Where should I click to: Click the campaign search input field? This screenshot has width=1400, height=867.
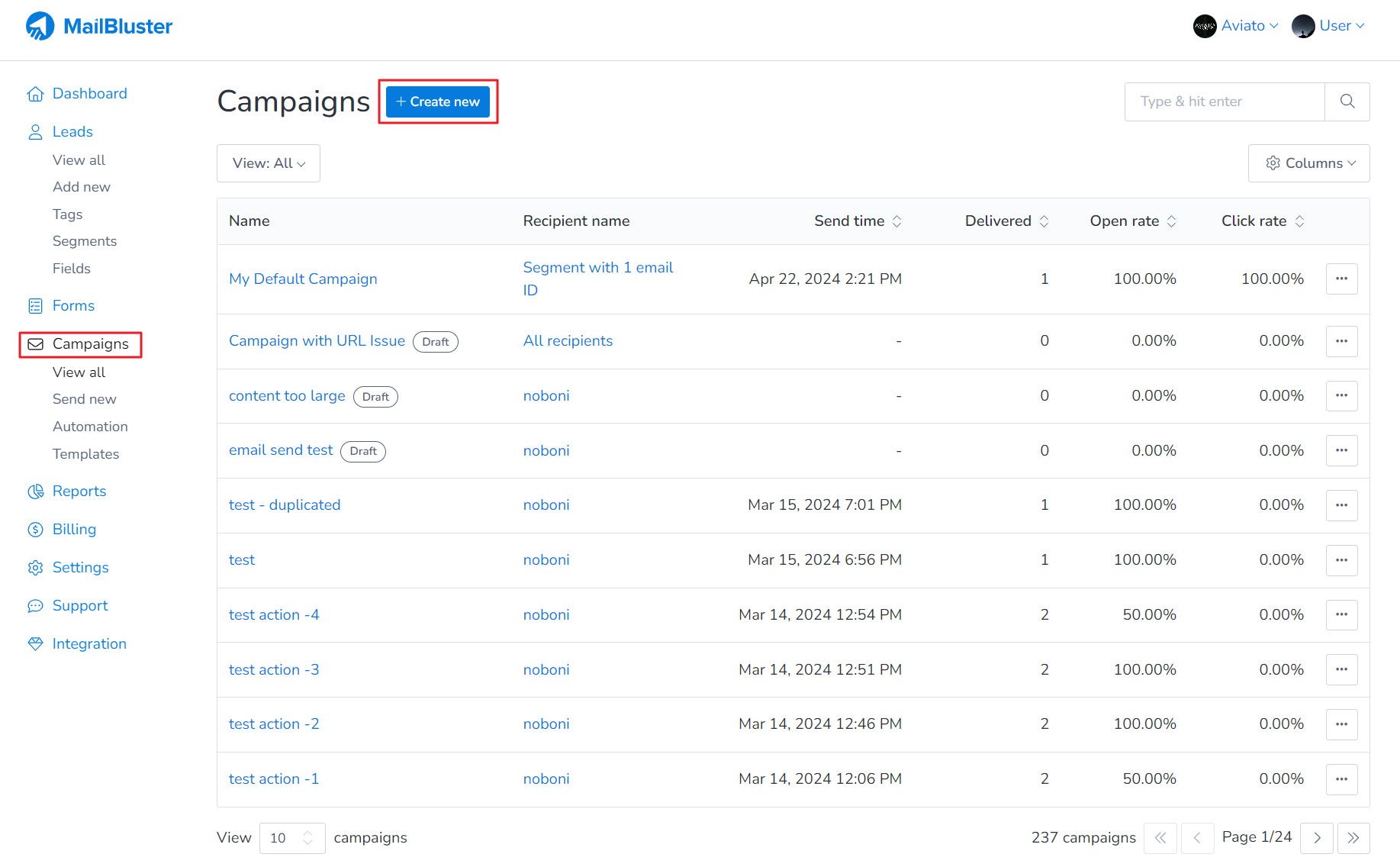1225,102
